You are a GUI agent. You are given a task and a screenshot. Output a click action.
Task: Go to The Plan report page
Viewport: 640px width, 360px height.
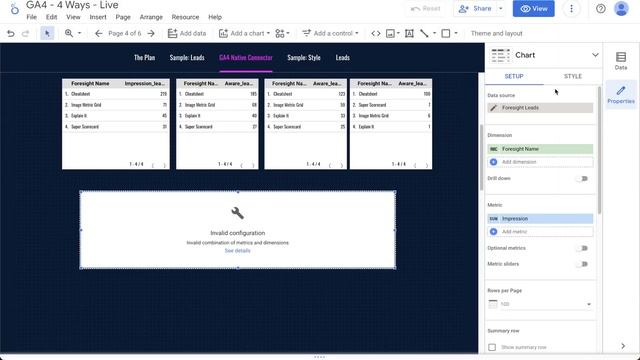[144, 58]
